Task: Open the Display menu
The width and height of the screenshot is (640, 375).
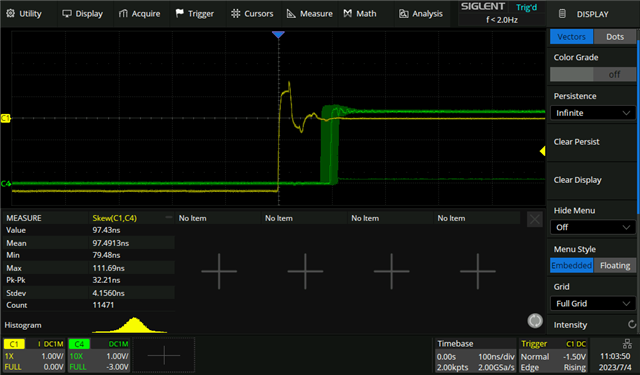Action: pyautogui.click(x=82, y=14)
